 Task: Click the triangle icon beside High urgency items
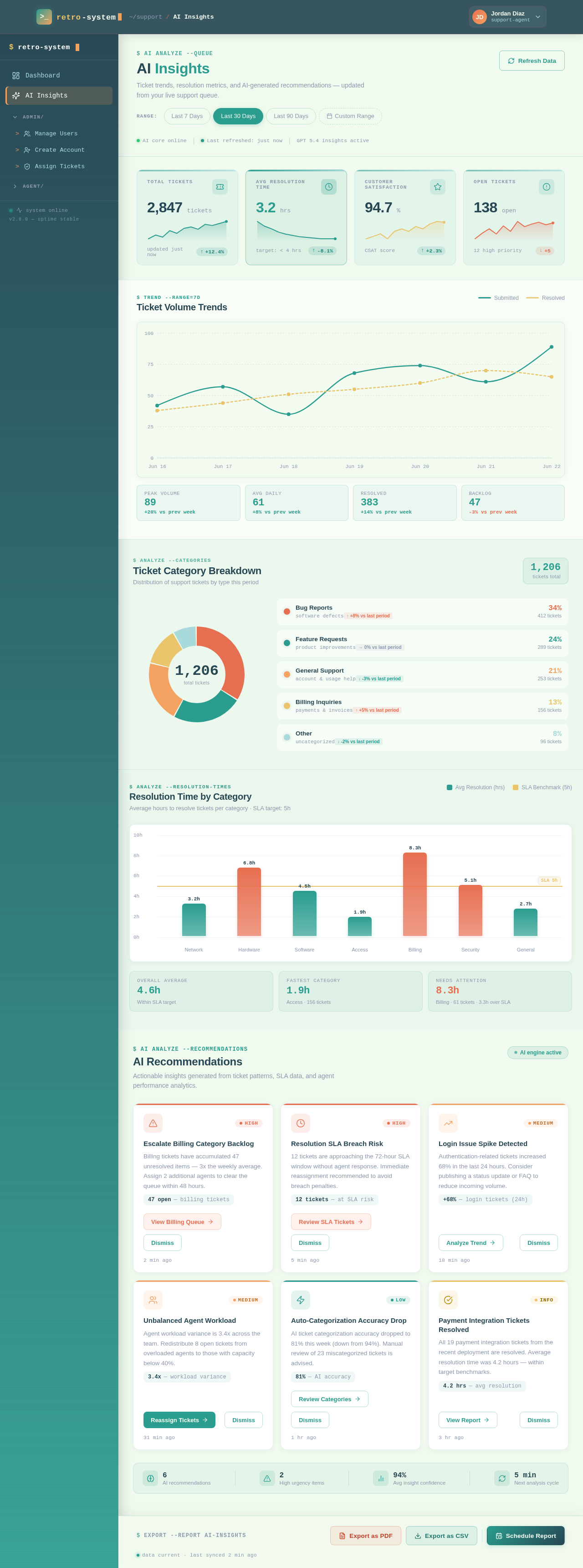pos(267,1478)
